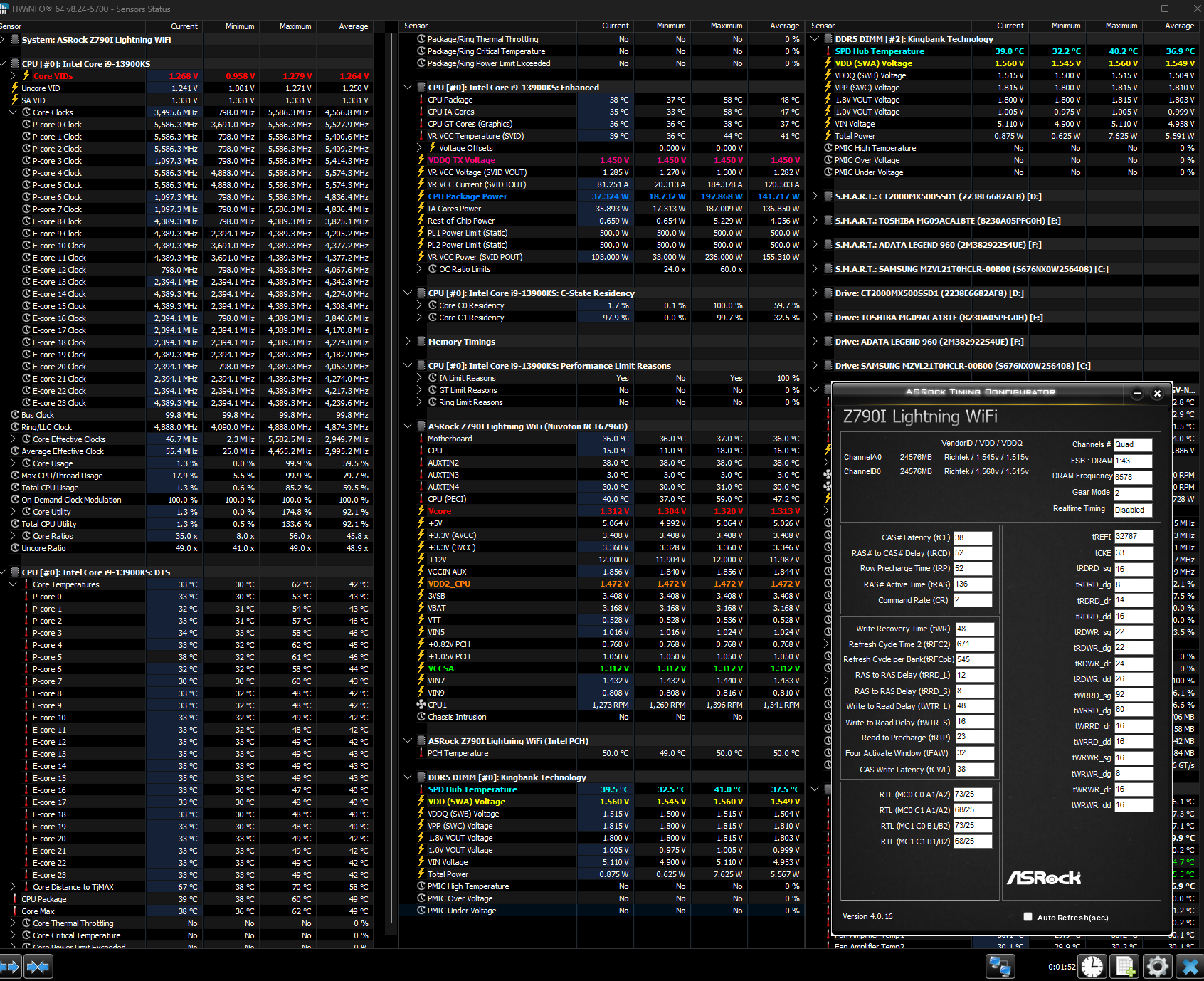Expand IA Limit Reasons
1204x981 pixels.
click(x=420, y=378)
